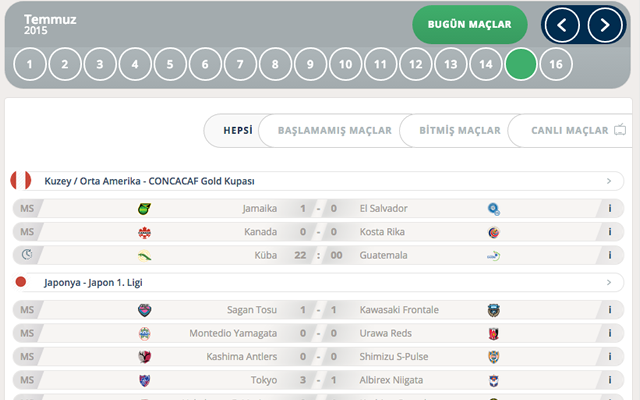
Task: Click the Urawa Reds team crest
Action: (x=494, y=333)
